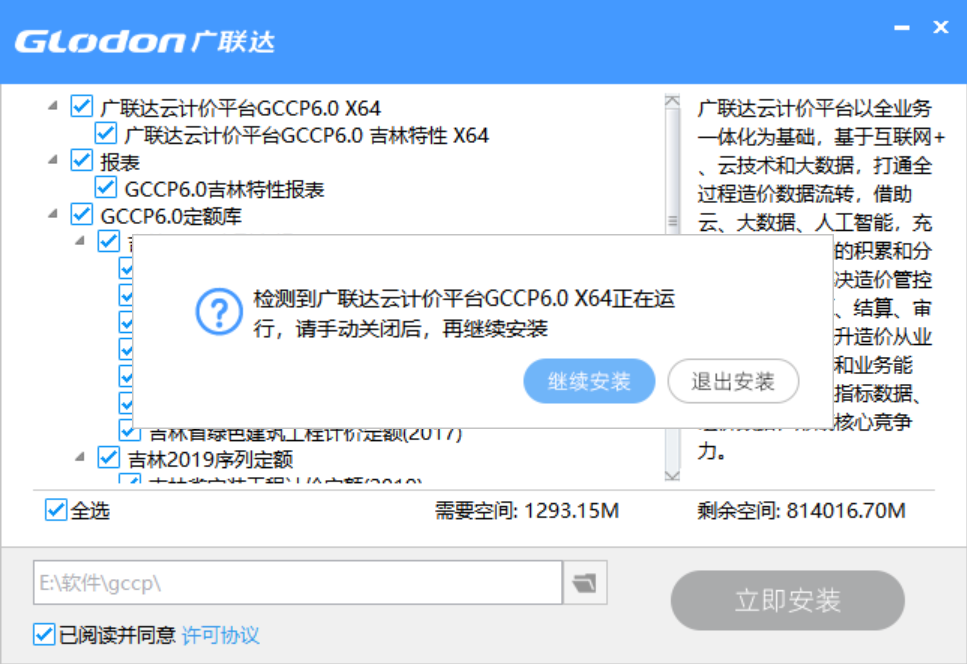Click the tree scrollbar up arrow

coord(672,101)
